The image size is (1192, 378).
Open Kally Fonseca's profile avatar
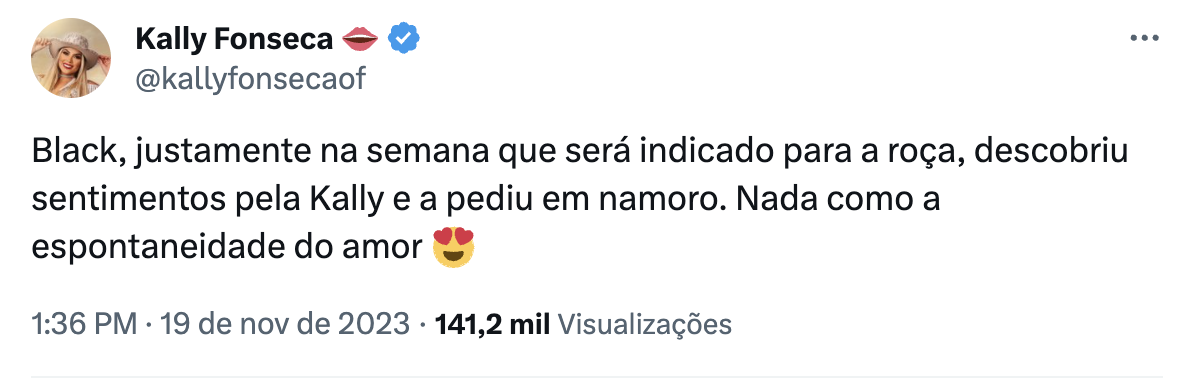coord(71,59)
